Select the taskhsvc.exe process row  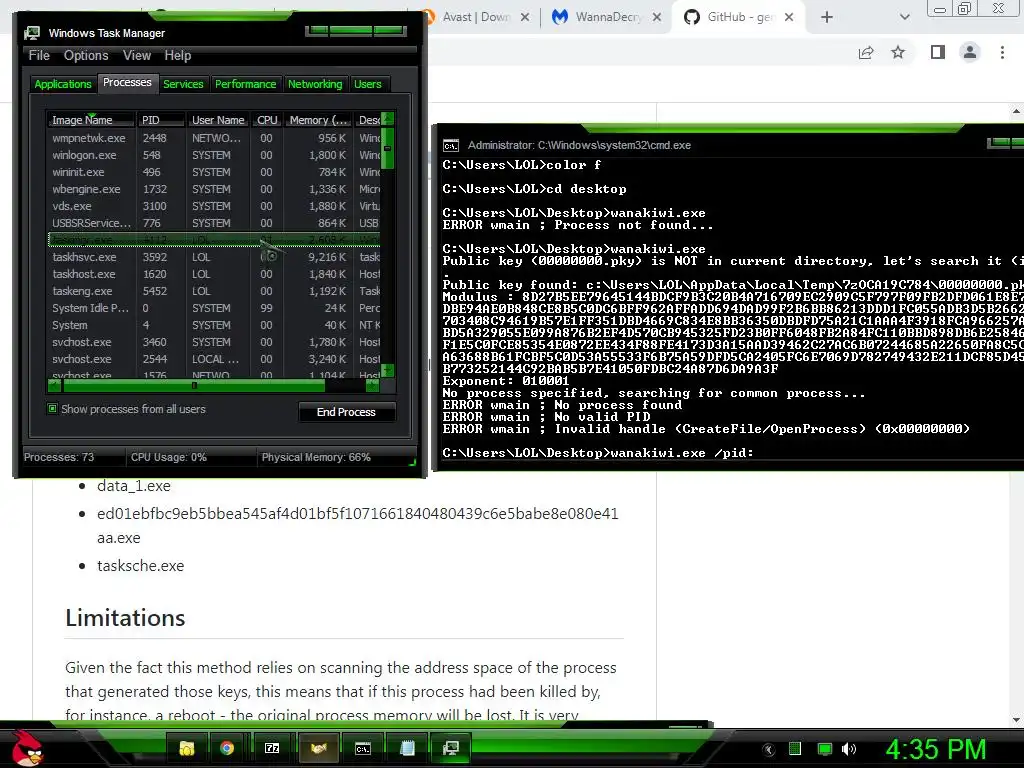[214, 257]
